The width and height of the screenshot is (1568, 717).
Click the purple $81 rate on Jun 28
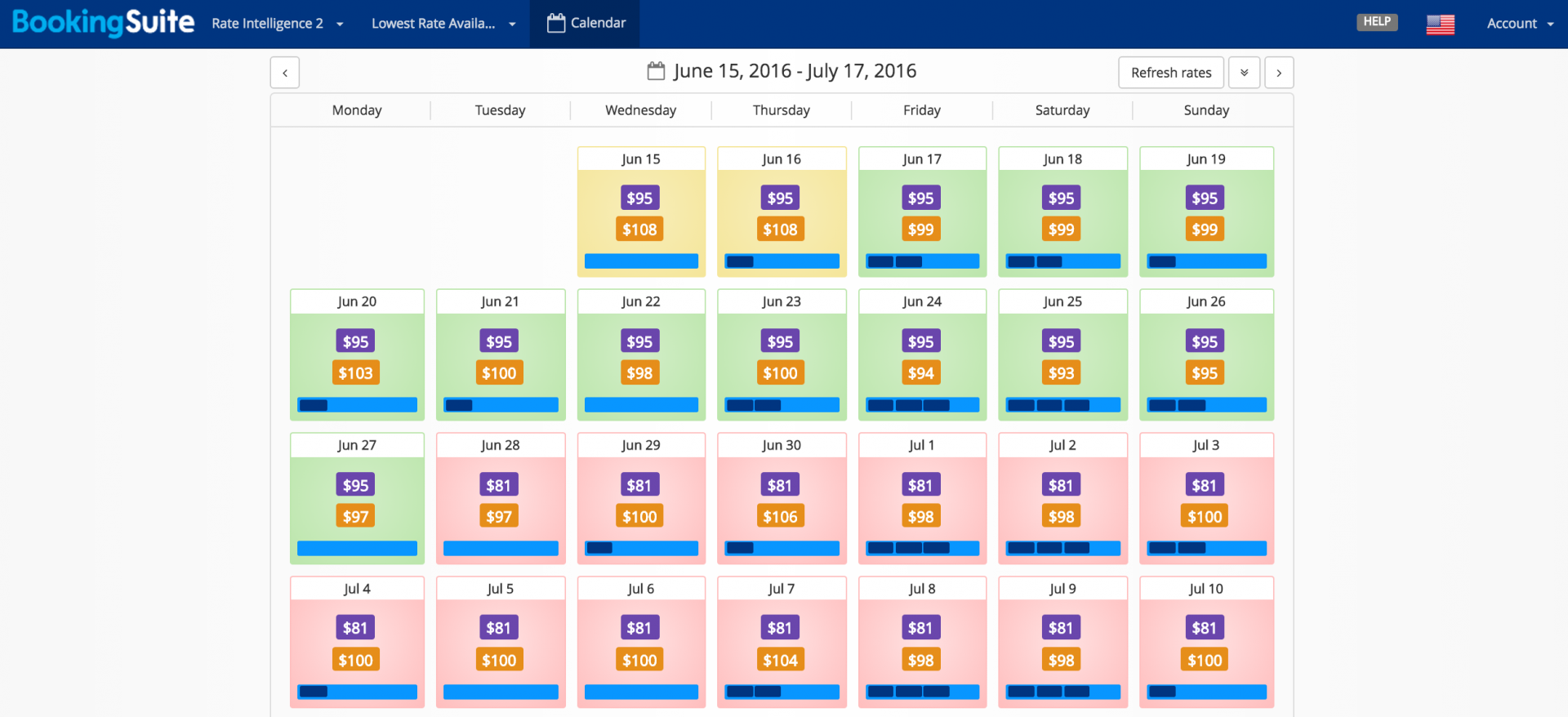[x=498, y=486]
